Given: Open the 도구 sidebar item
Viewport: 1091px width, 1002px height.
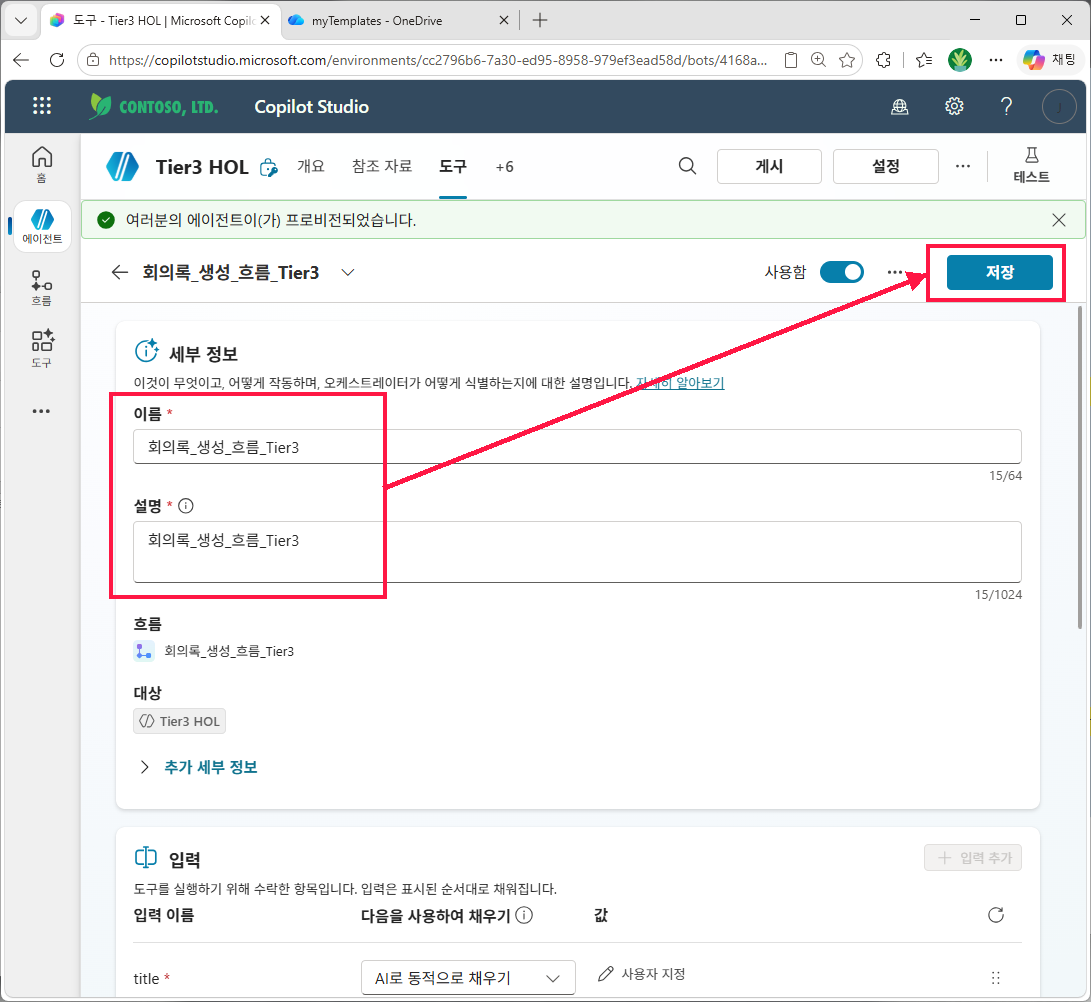Looking at the screenshot, I should pos(42,348).
